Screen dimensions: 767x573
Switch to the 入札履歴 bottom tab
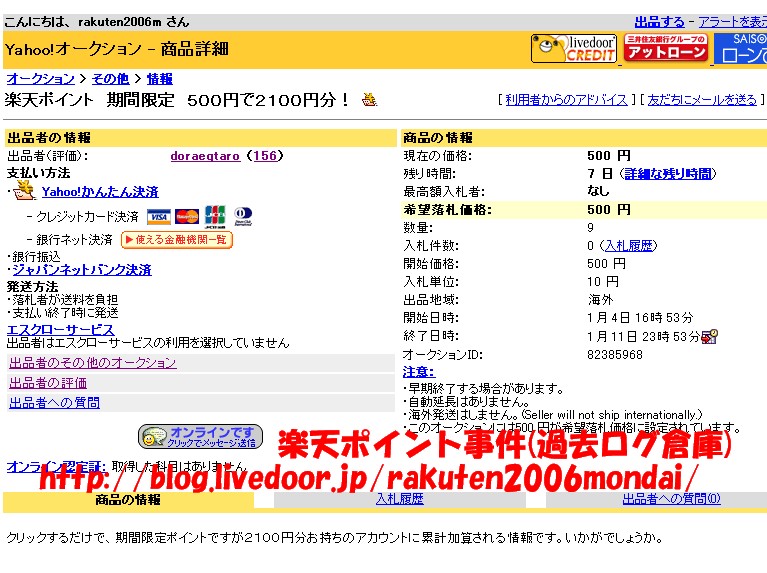click(400, 499)
